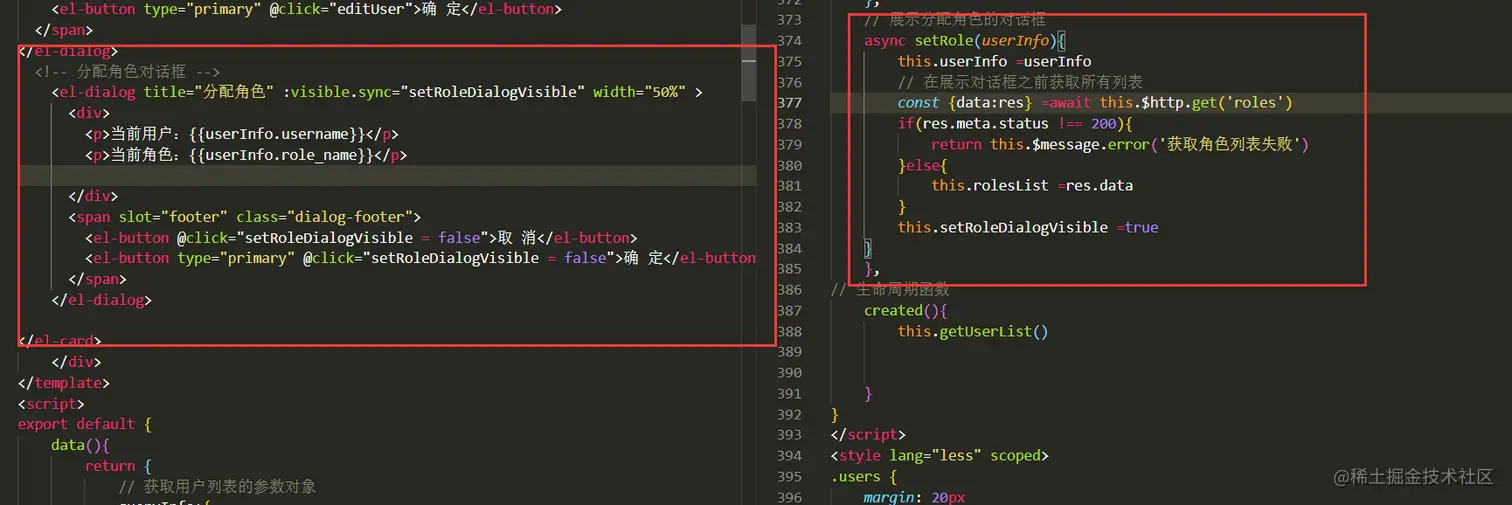Click the width="50%" attribute

tap(639, 92)
